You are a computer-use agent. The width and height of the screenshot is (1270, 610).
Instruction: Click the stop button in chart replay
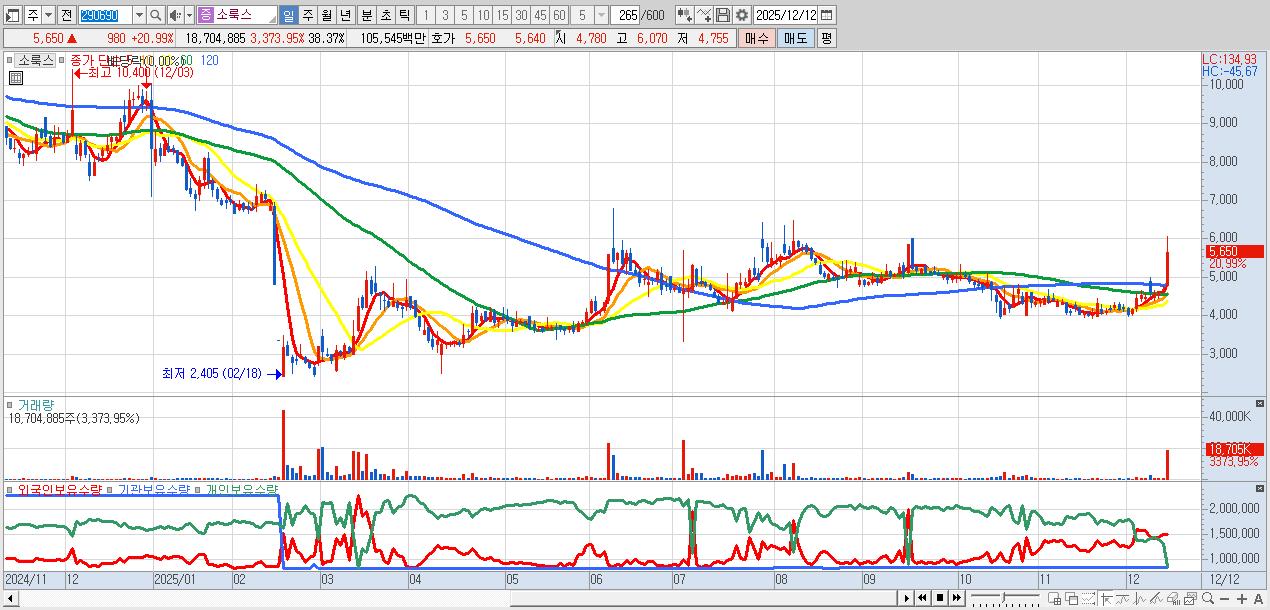tap(940, 598)
